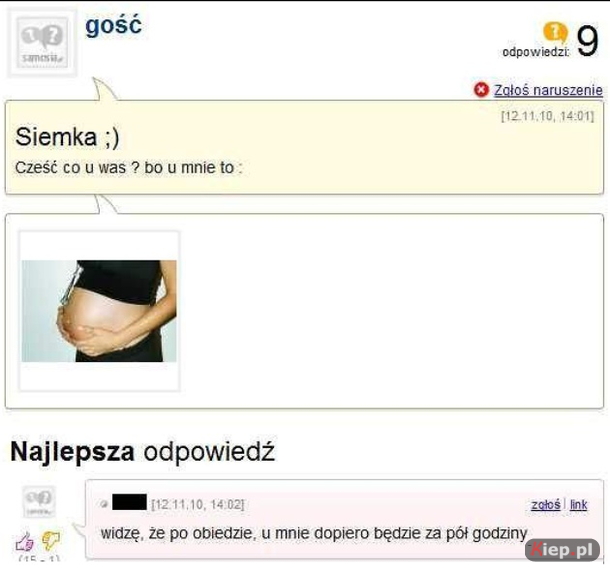Click the guest avatar beside gość
This screenshot has height=573, width=610.
[42, 43]
